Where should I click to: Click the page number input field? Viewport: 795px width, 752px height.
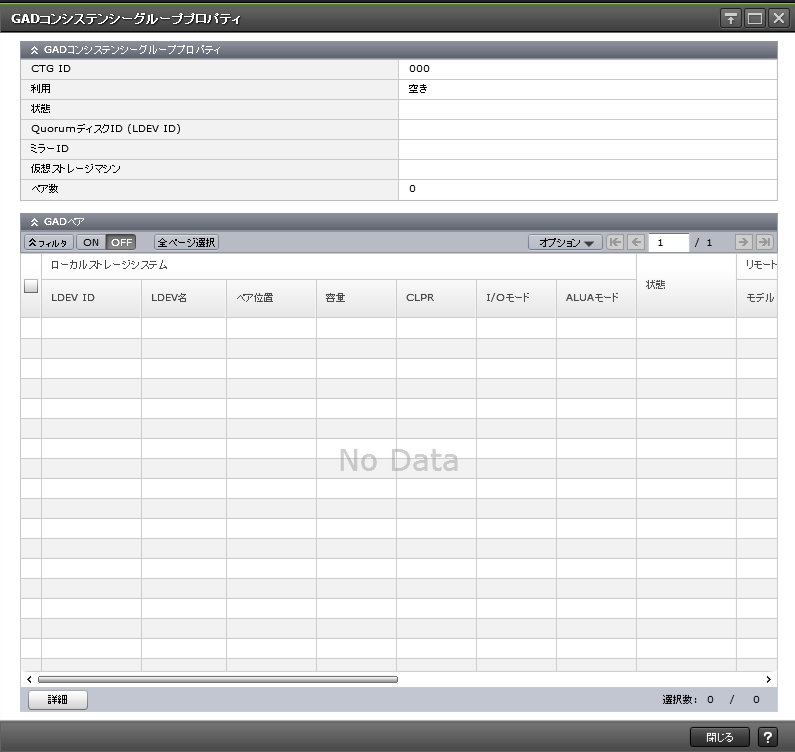(668, 242)
